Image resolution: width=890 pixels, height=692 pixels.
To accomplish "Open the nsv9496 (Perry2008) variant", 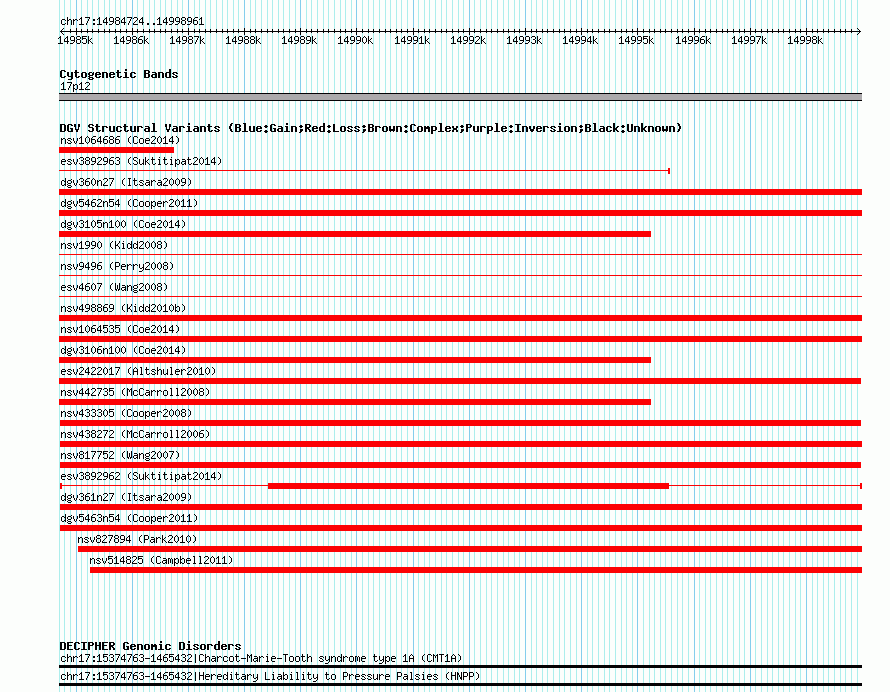I will point(117,266).
